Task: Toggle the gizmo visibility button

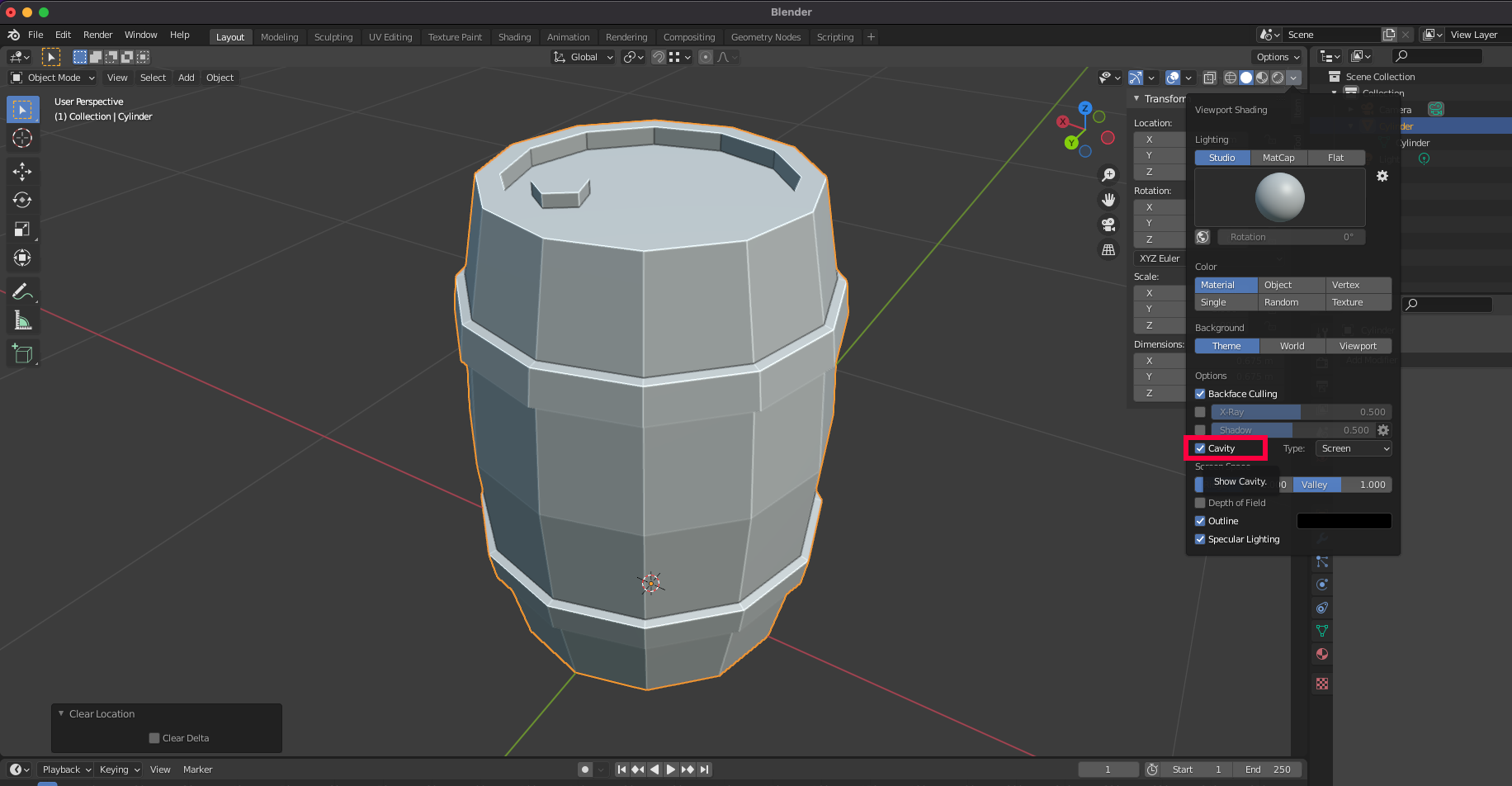Action: click(x=1136, y=78)
